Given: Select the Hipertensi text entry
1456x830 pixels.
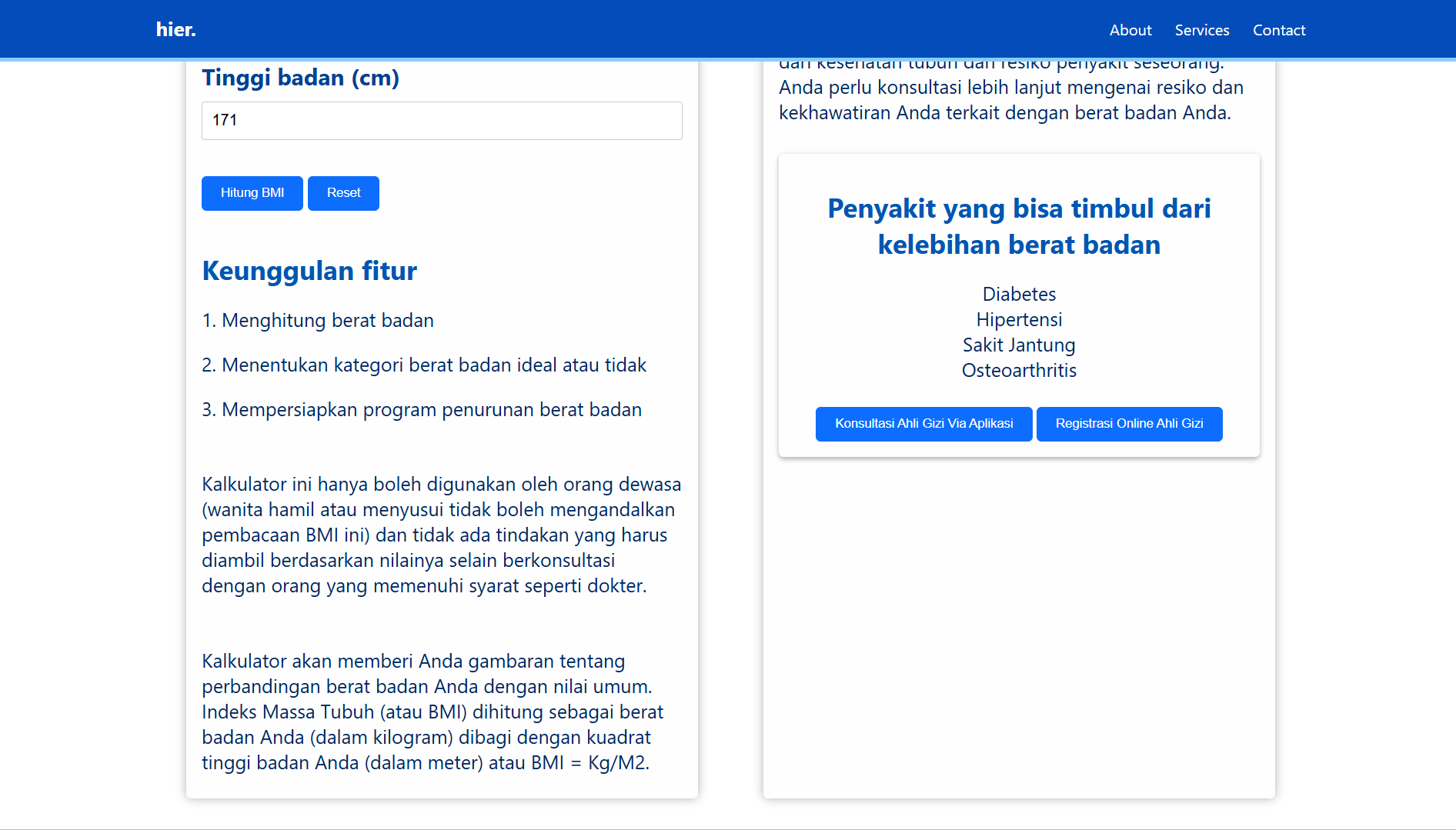Looking at the screenshot, I should [1019, 320].
